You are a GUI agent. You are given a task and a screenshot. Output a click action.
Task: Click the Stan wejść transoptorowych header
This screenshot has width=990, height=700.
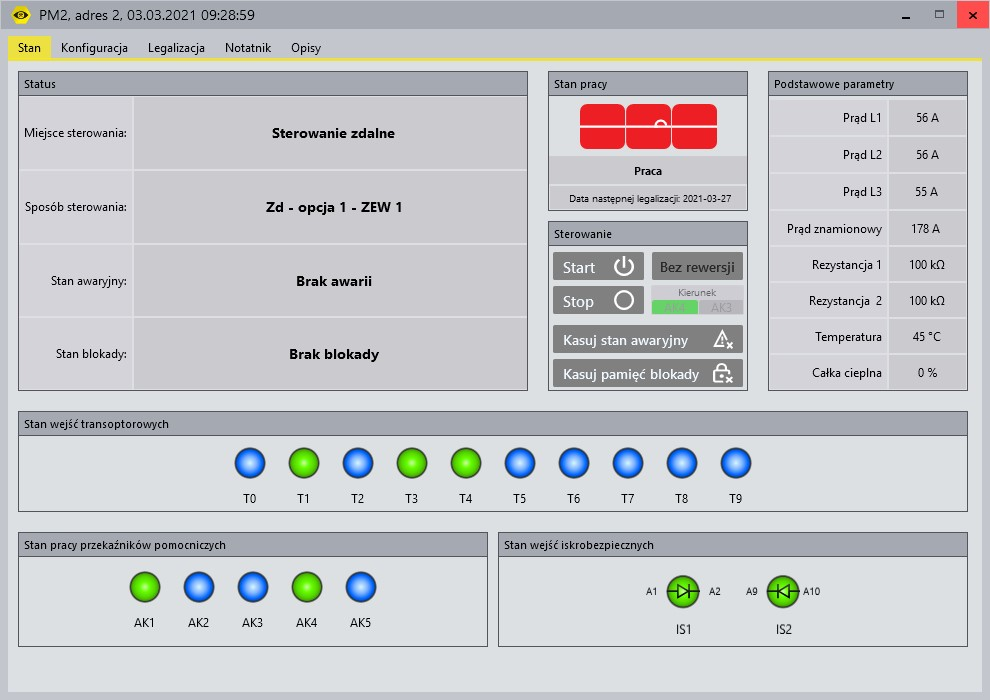coord(492,424)
